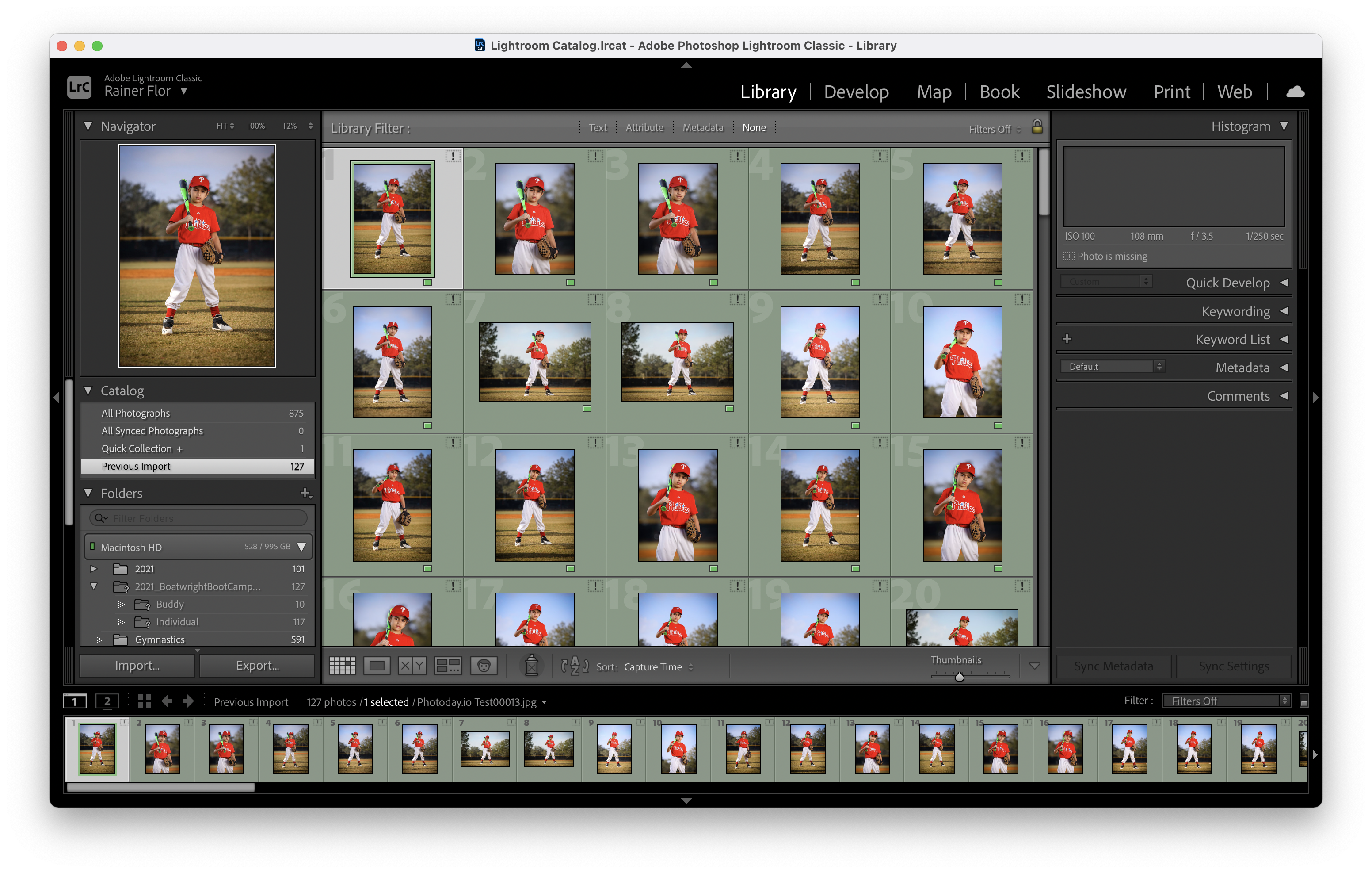Open the Develop module

pos(856,92)
